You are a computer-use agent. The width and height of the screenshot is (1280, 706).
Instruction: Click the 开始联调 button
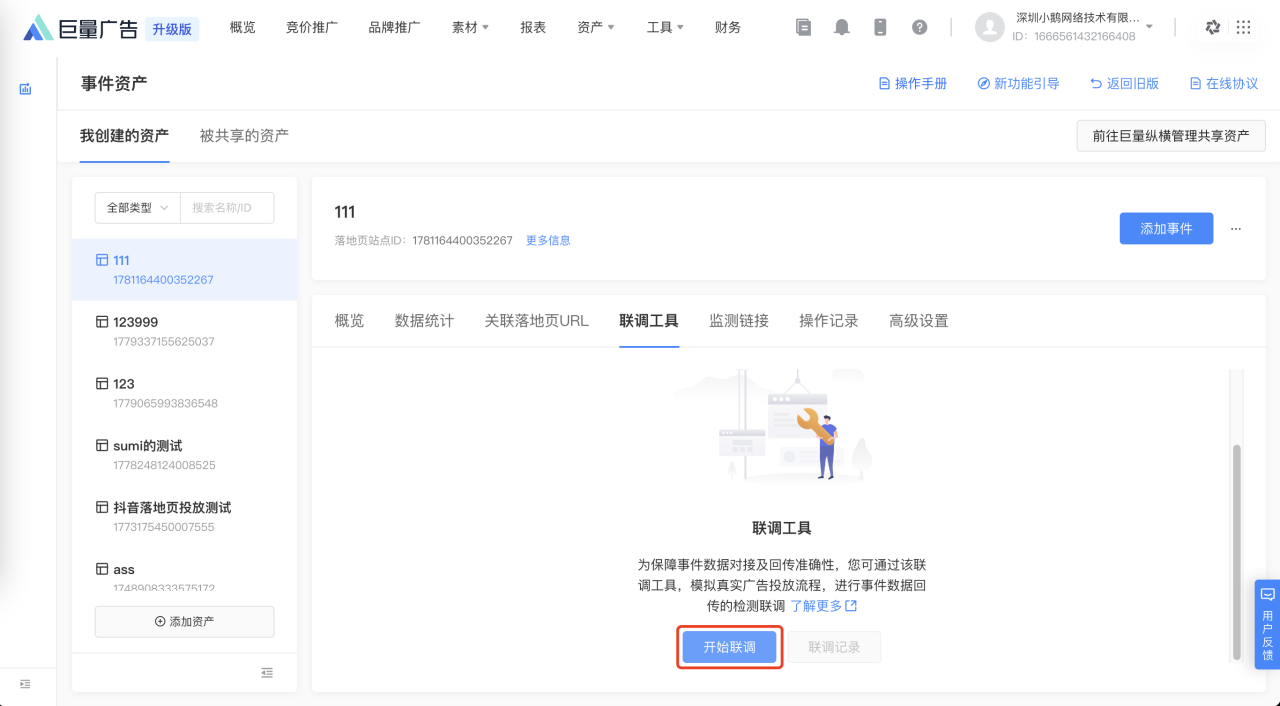[x=729, y=647]
